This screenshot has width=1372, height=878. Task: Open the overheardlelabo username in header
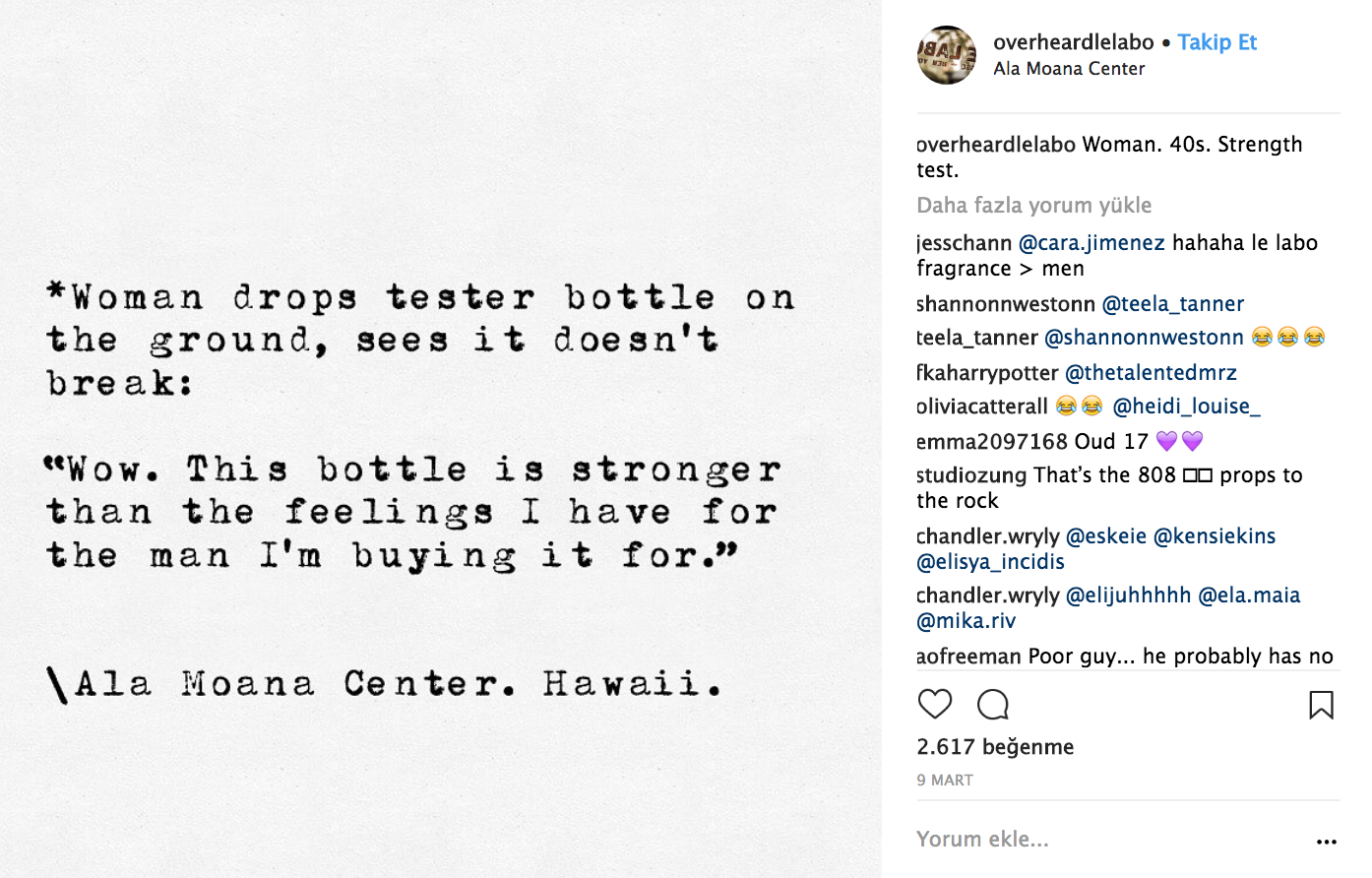point(1073,42)
